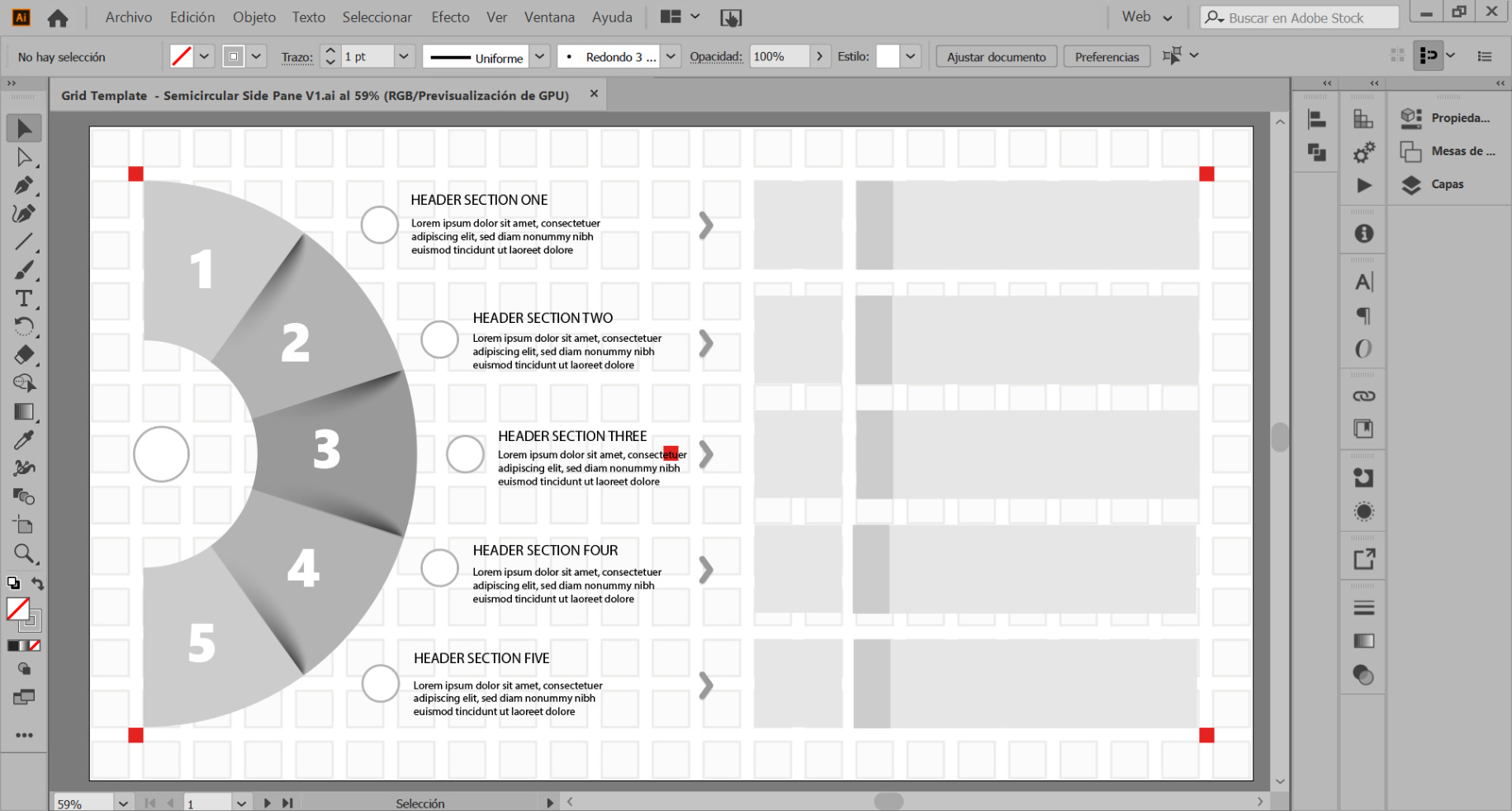Swap fill and stroke colors
This screenshot has height=811, width=1512.
[x=38, y=583]
